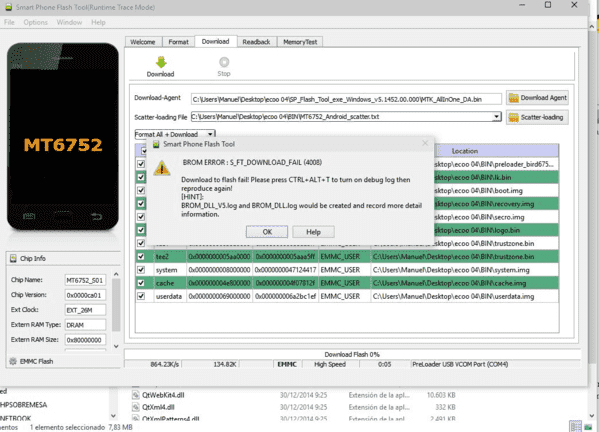
Task: Switch to the Welcome tab
Action: [143, 42]
